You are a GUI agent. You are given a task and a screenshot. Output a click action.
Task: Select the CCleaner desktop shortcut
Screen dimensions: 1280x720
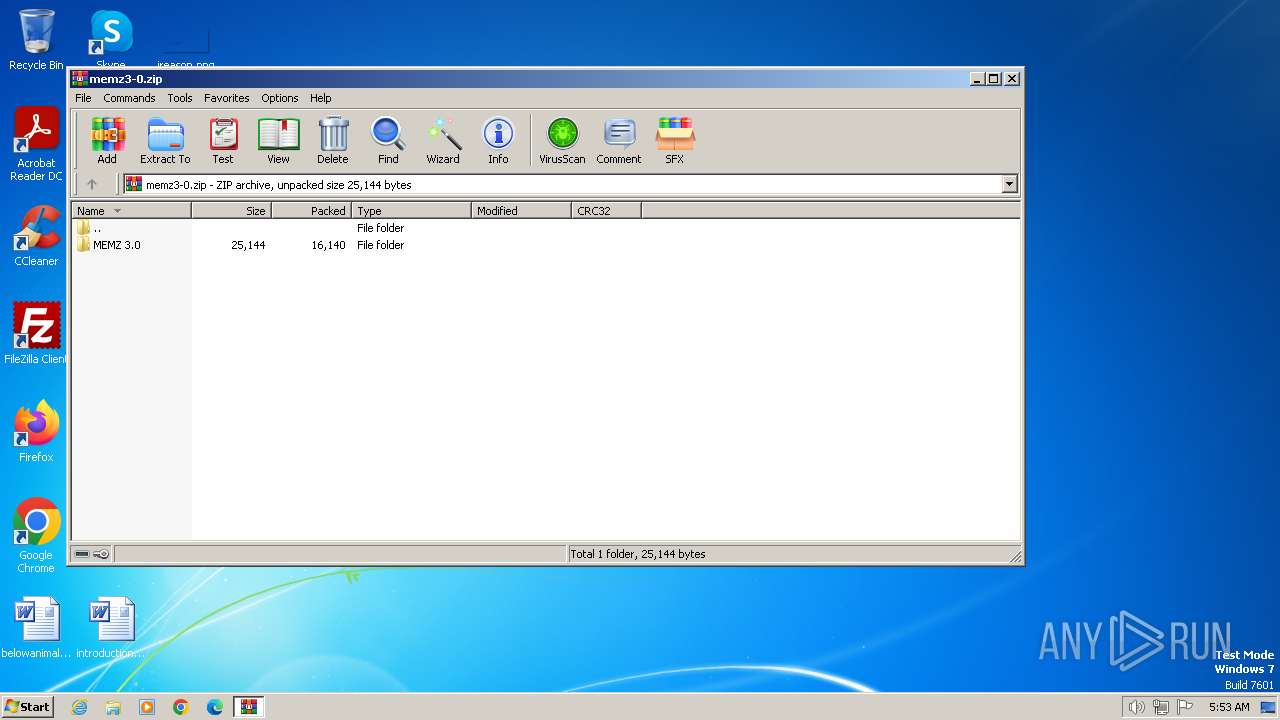[36, 236]
